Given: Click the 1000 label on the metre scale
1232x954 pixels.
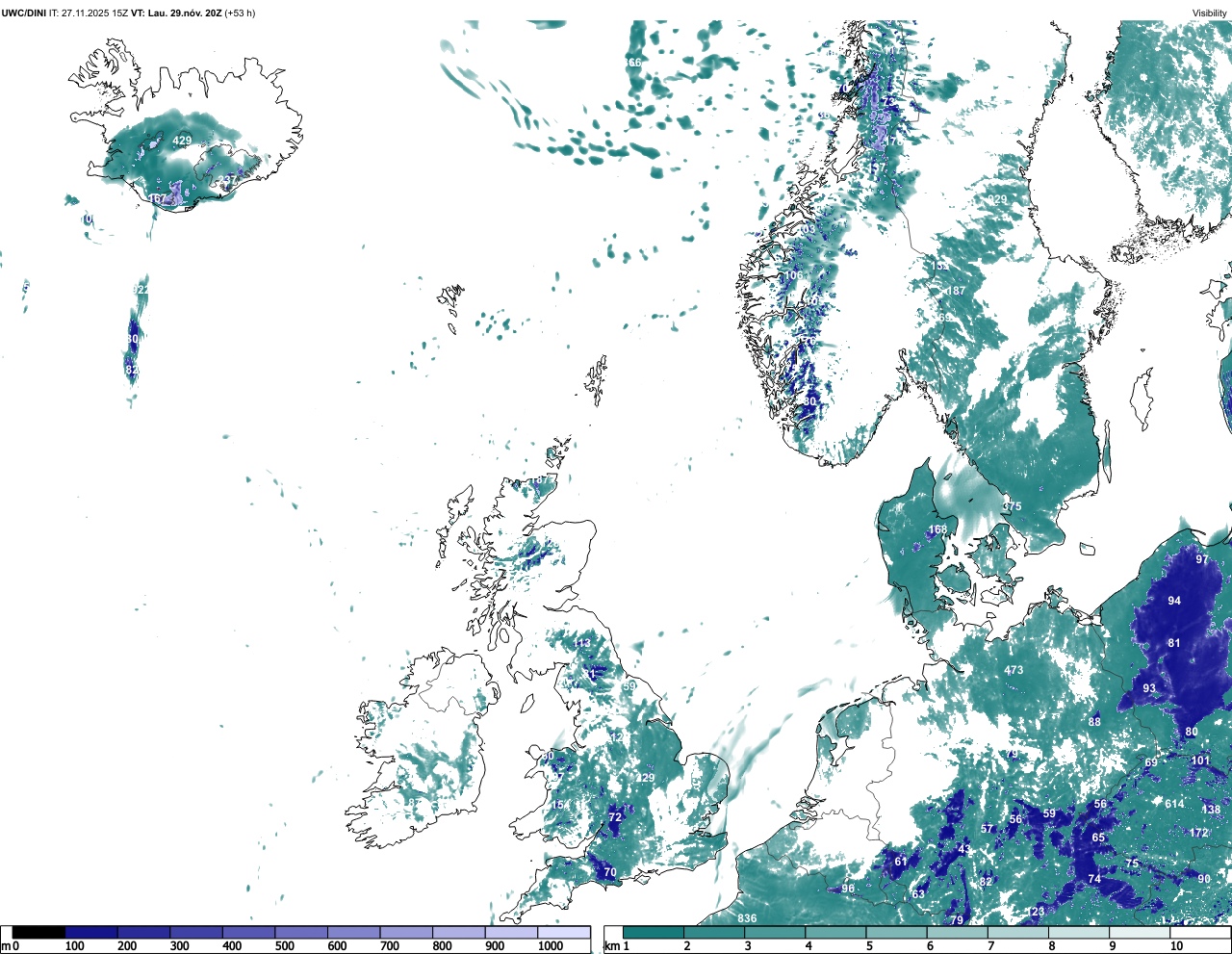Looking at the screenshot, I should pyautogui.click(x=551, y=946).
